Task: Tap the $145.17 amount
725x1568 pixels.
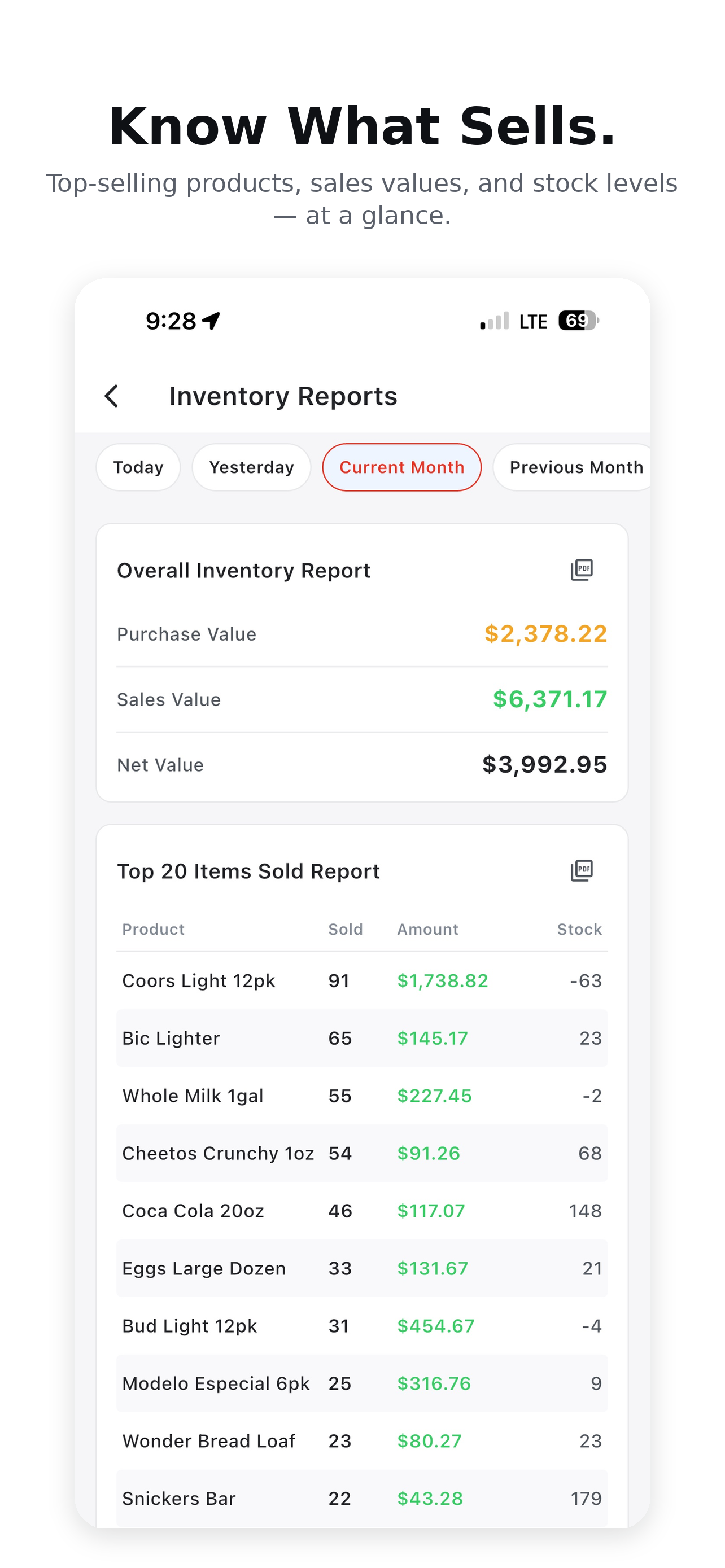Action: click(x=433, y=1038)
